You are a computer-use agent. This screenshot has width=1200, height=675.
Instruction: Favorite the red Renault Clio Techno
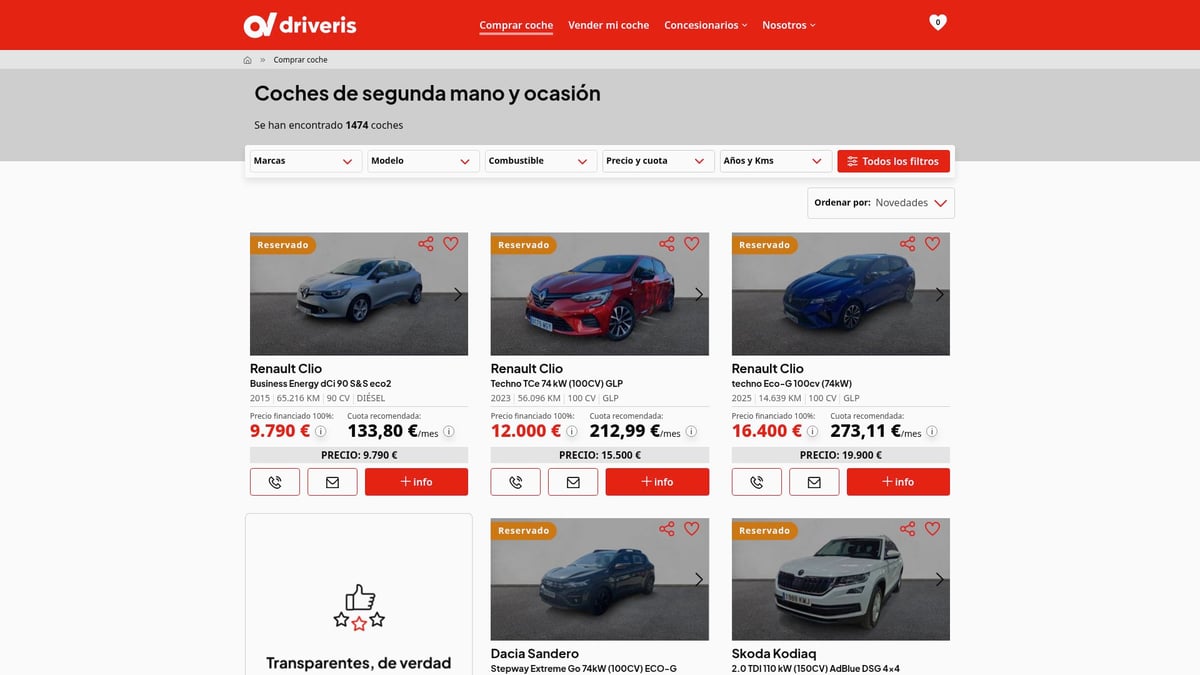point(692,244)
